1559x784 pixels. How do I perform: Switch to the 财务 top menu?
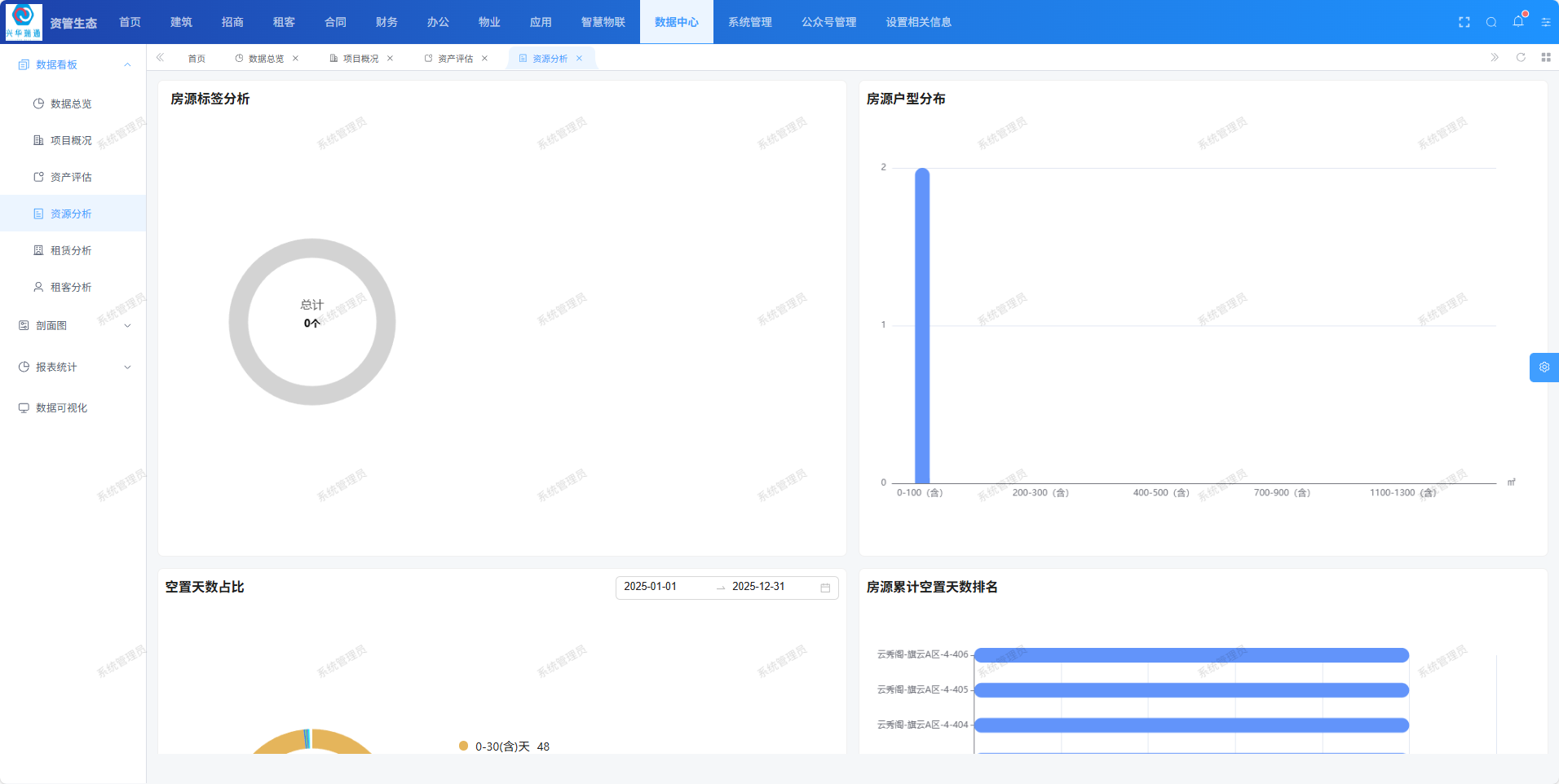tap(386, 22)
